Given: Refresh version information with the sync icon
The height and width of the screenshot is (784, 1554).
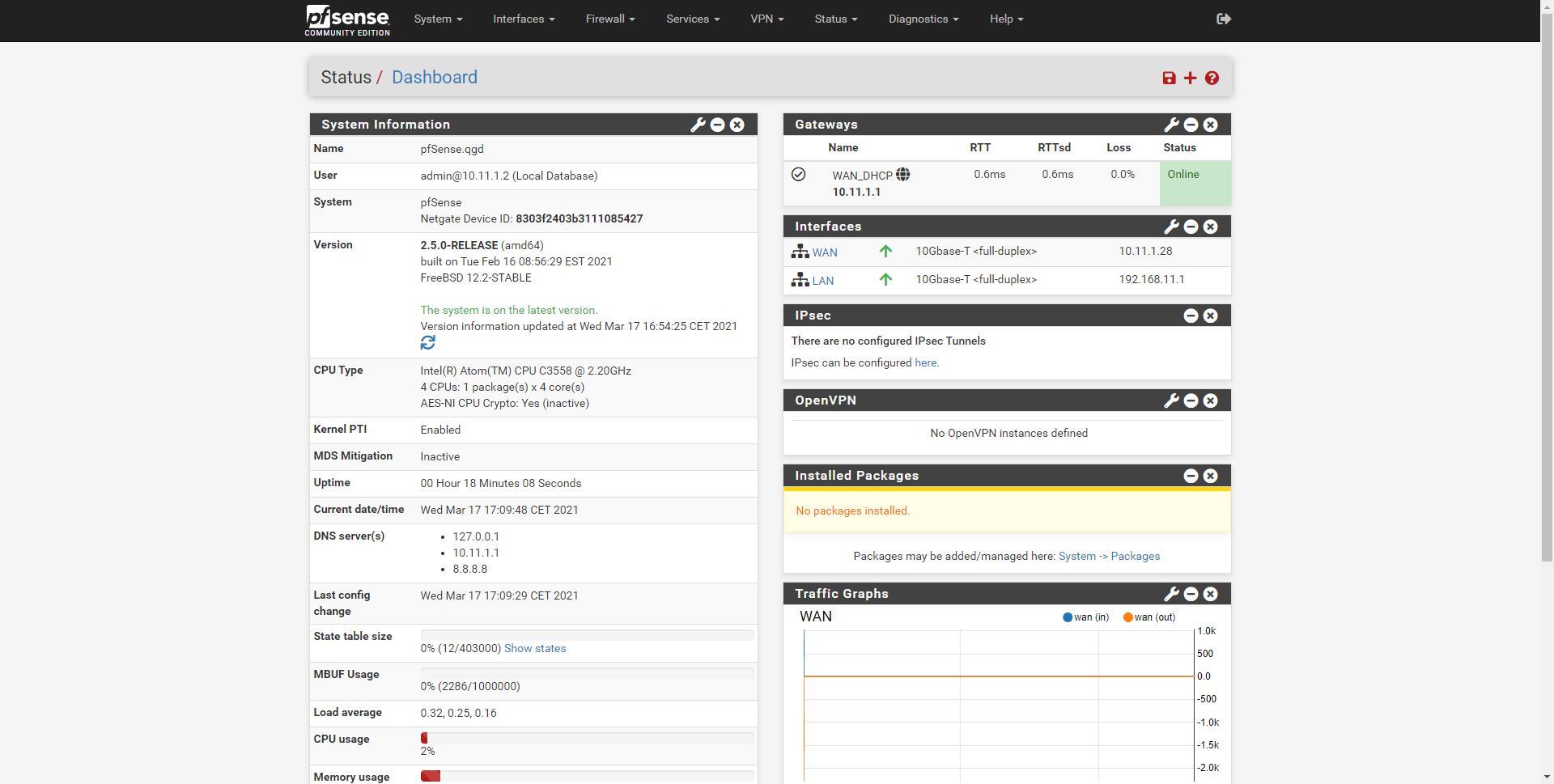Looking at the screenshot, I should [x=428, y=343].
